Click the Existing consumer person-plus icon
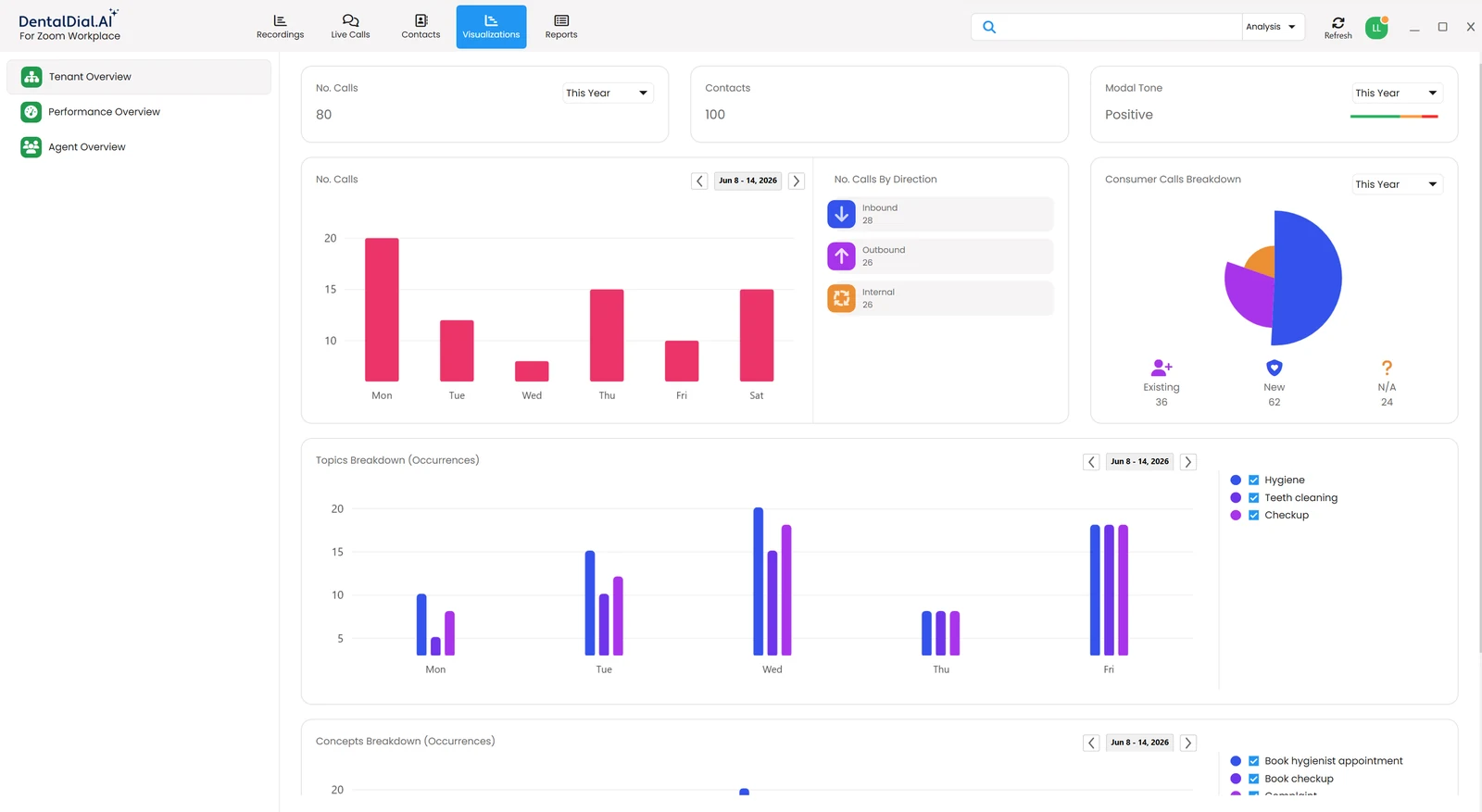1482x812 pixels. pos(1162,368)
